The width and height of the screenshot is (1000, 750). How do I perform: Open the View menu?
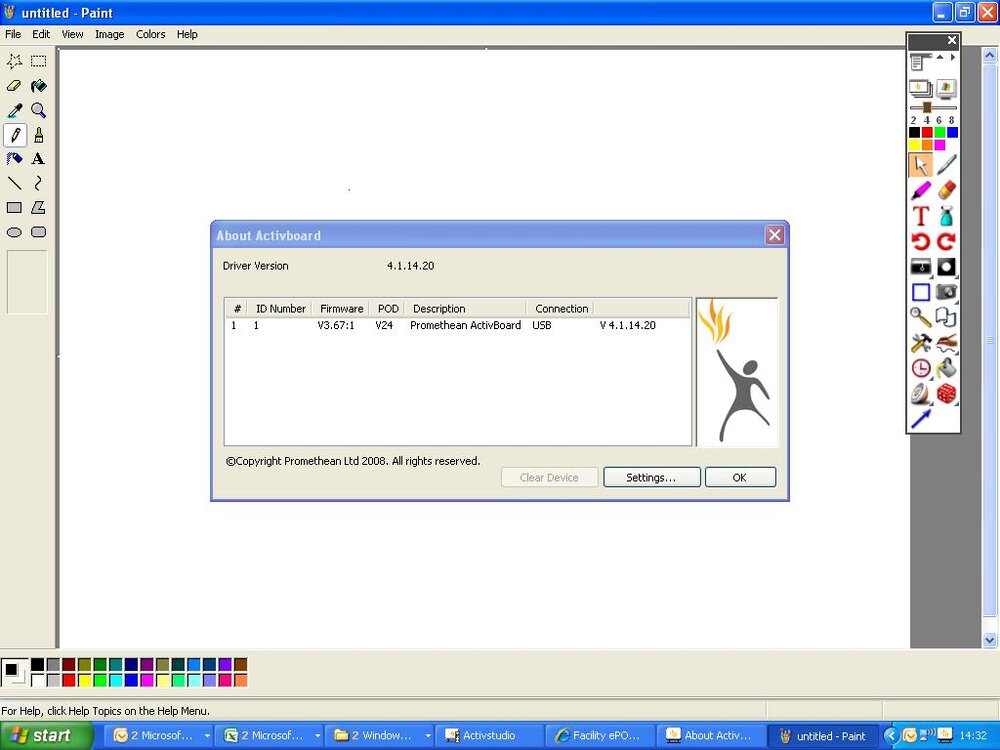pyautogui.click(x=72, y=34)
